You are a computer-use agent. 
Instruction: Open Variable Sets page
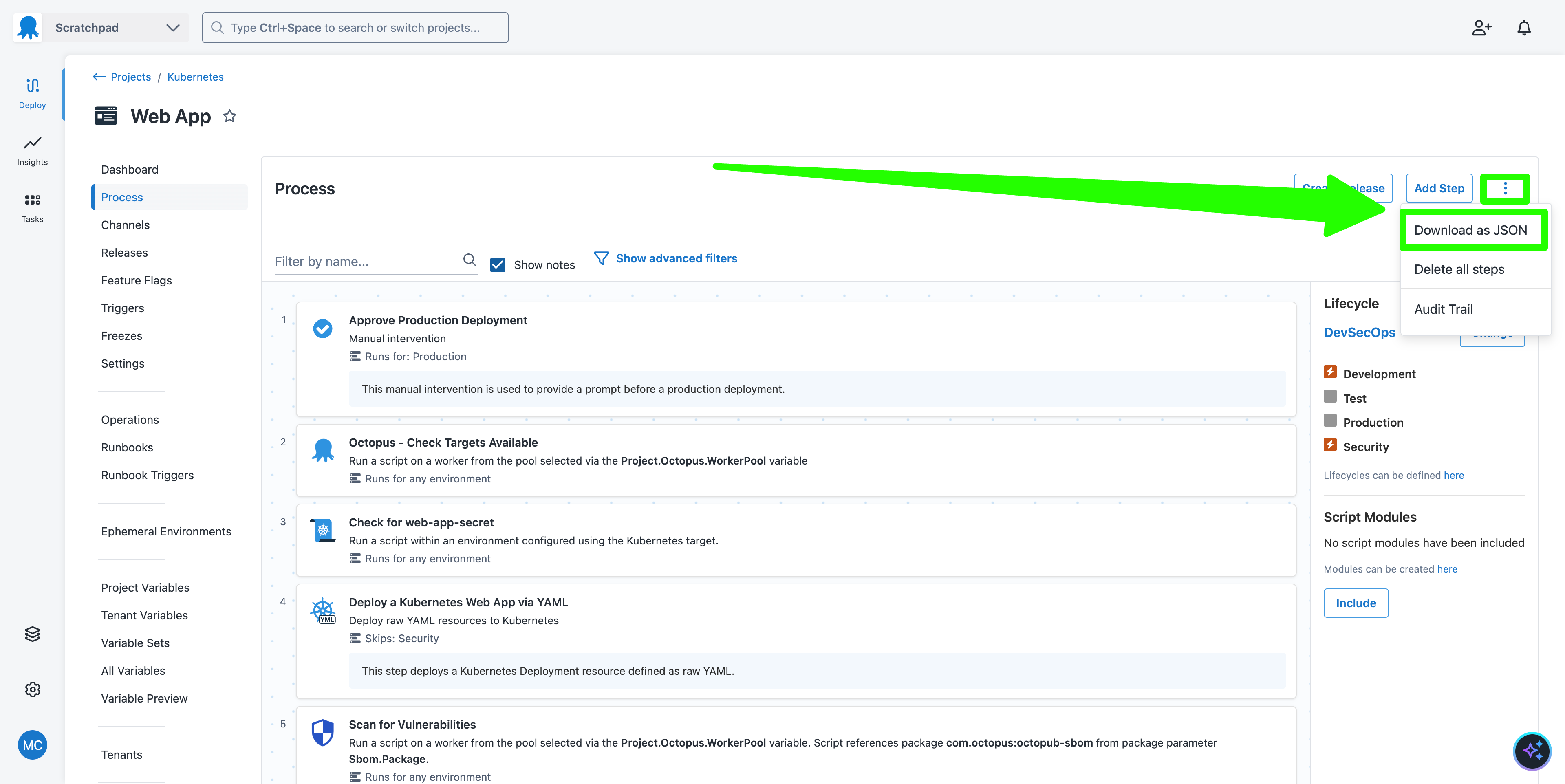click(135, 643)
